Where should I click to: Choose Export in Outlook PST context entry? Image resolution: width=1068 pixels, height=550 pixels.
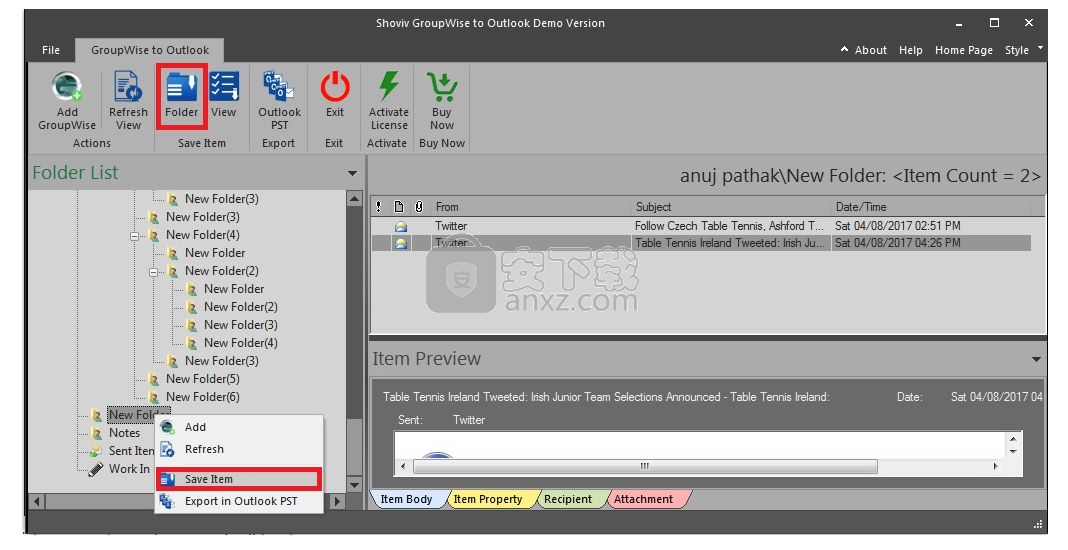(239, 502)
